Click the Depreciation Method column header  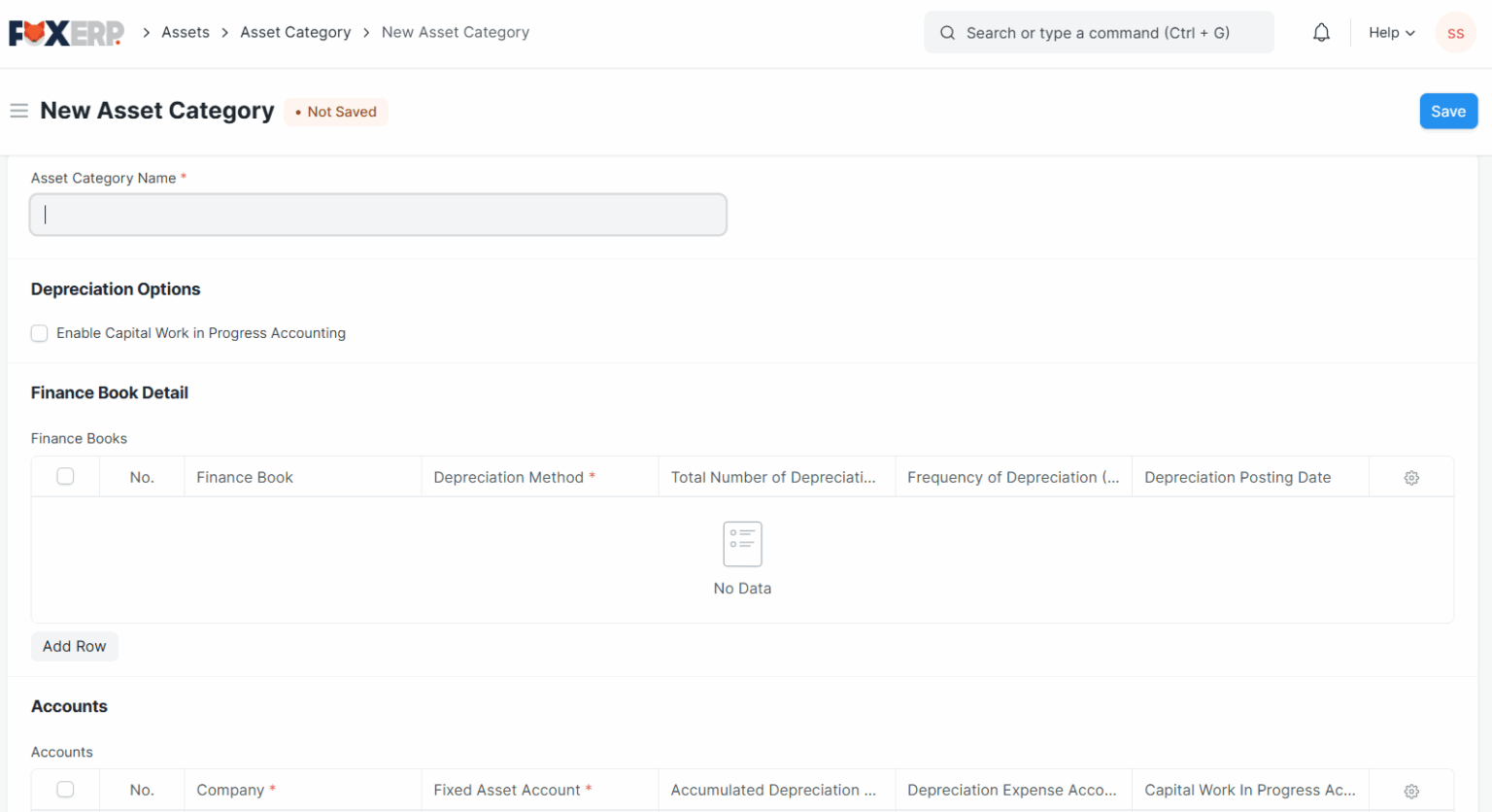[x=510, y=477]
